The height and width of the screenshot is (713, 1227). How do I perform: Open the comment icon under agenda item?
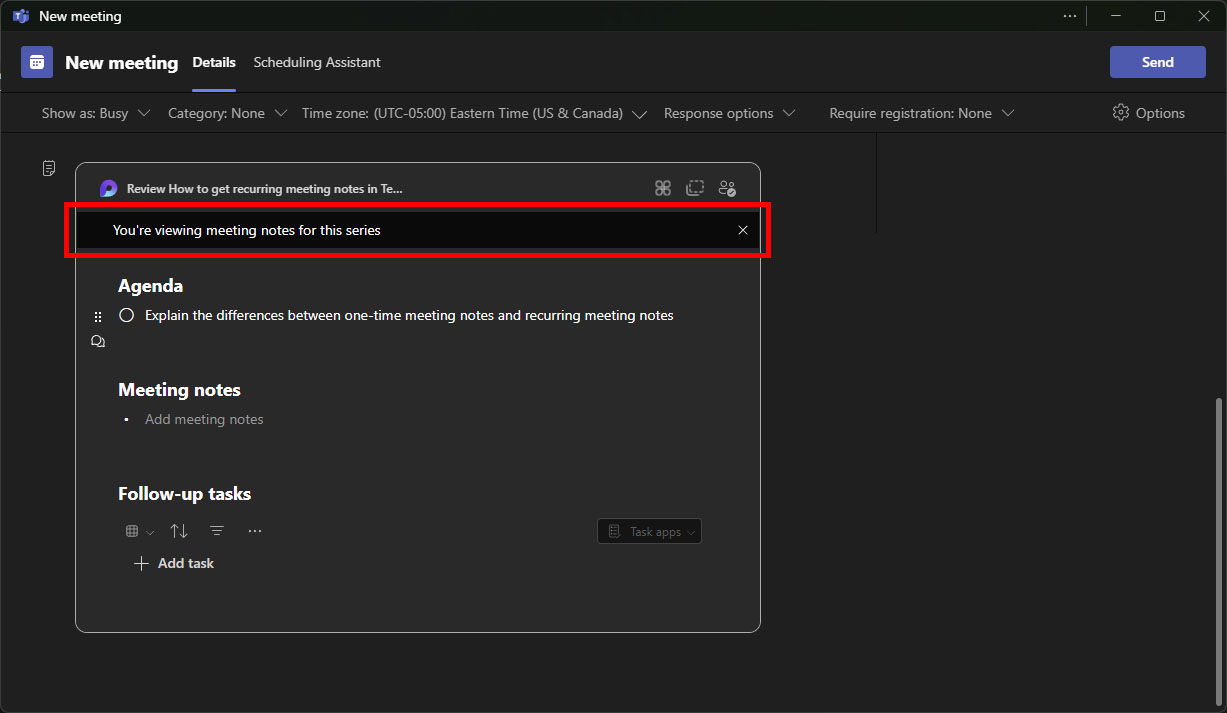tap(98, 341)
